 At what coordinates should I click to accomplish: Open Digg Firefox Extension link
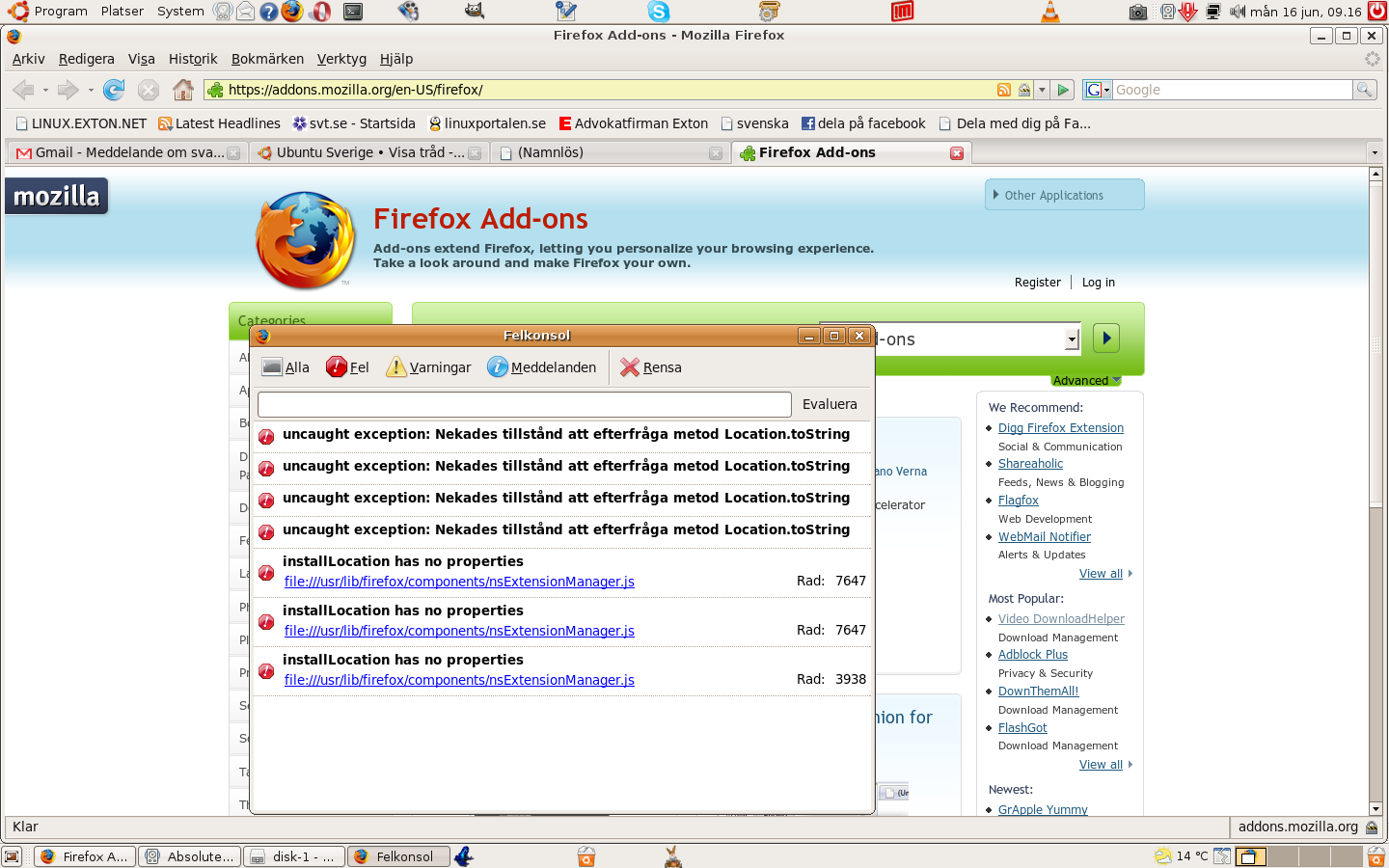1060,428
